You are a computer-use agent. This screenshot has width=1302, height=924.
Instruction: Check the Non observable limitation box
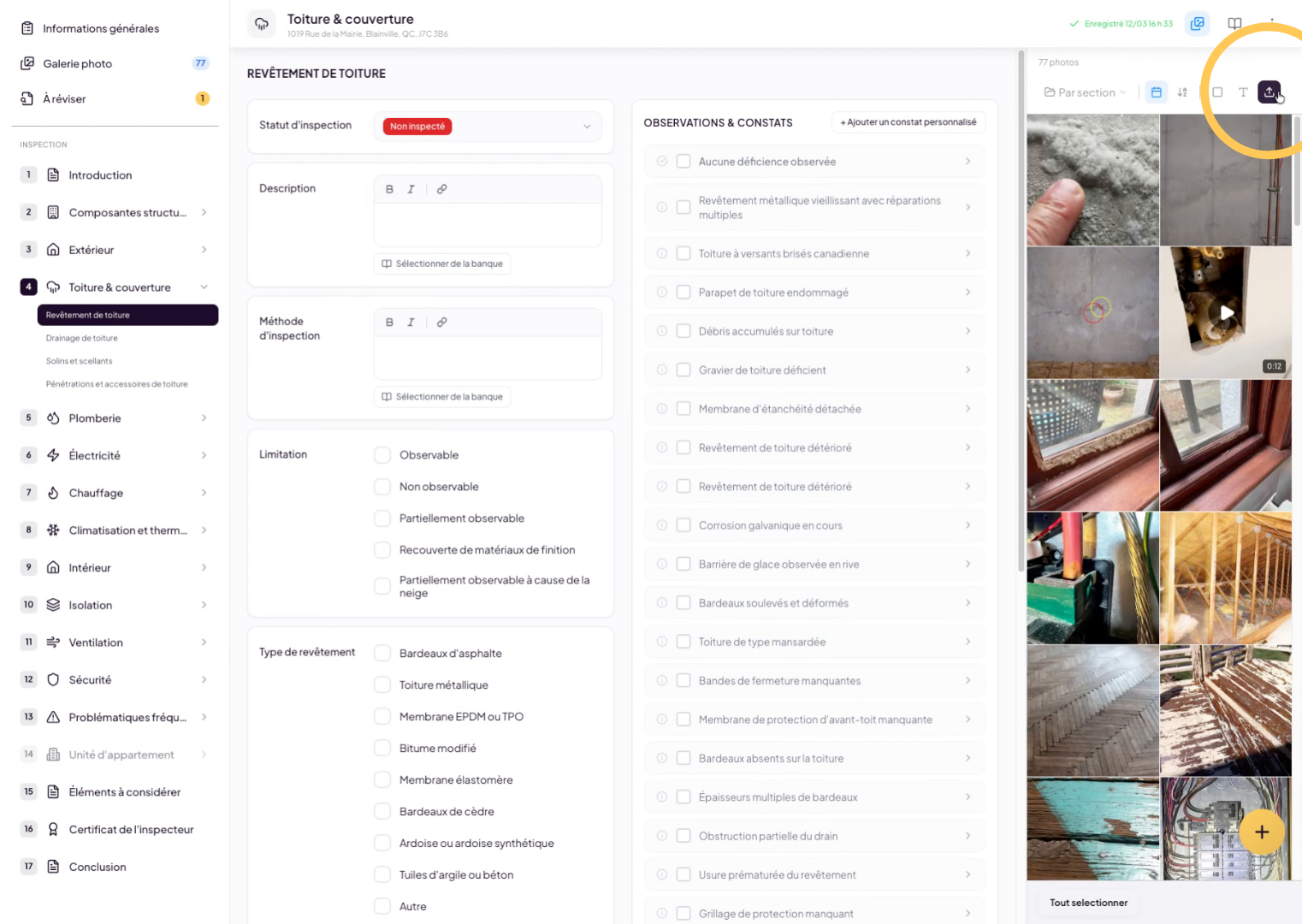pyautogui.click(x=382, y=487)
